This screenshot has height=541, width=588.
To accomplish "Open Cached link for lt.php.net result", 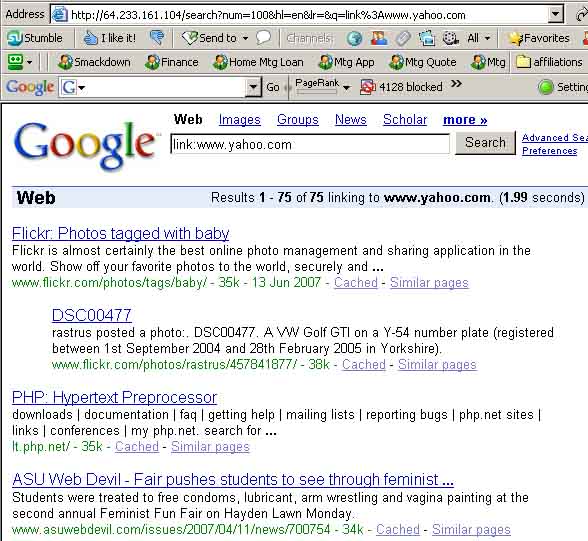I will pyautogui.click(x=137, y=447).
